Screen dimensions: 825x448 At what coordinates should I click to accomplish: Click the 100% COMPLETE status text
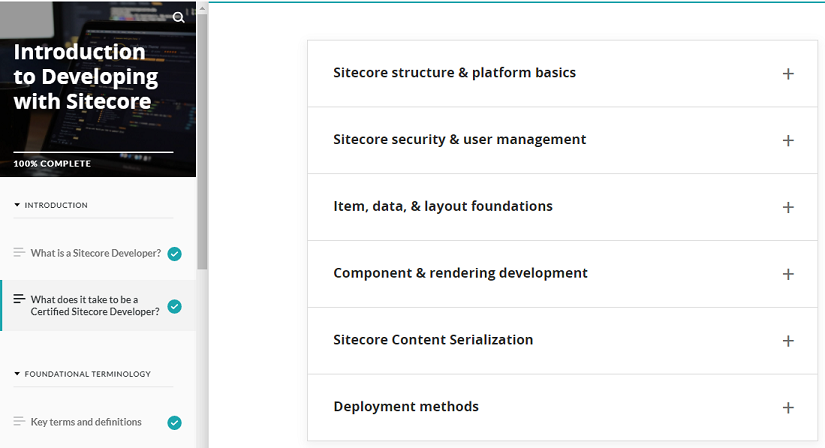52,164
